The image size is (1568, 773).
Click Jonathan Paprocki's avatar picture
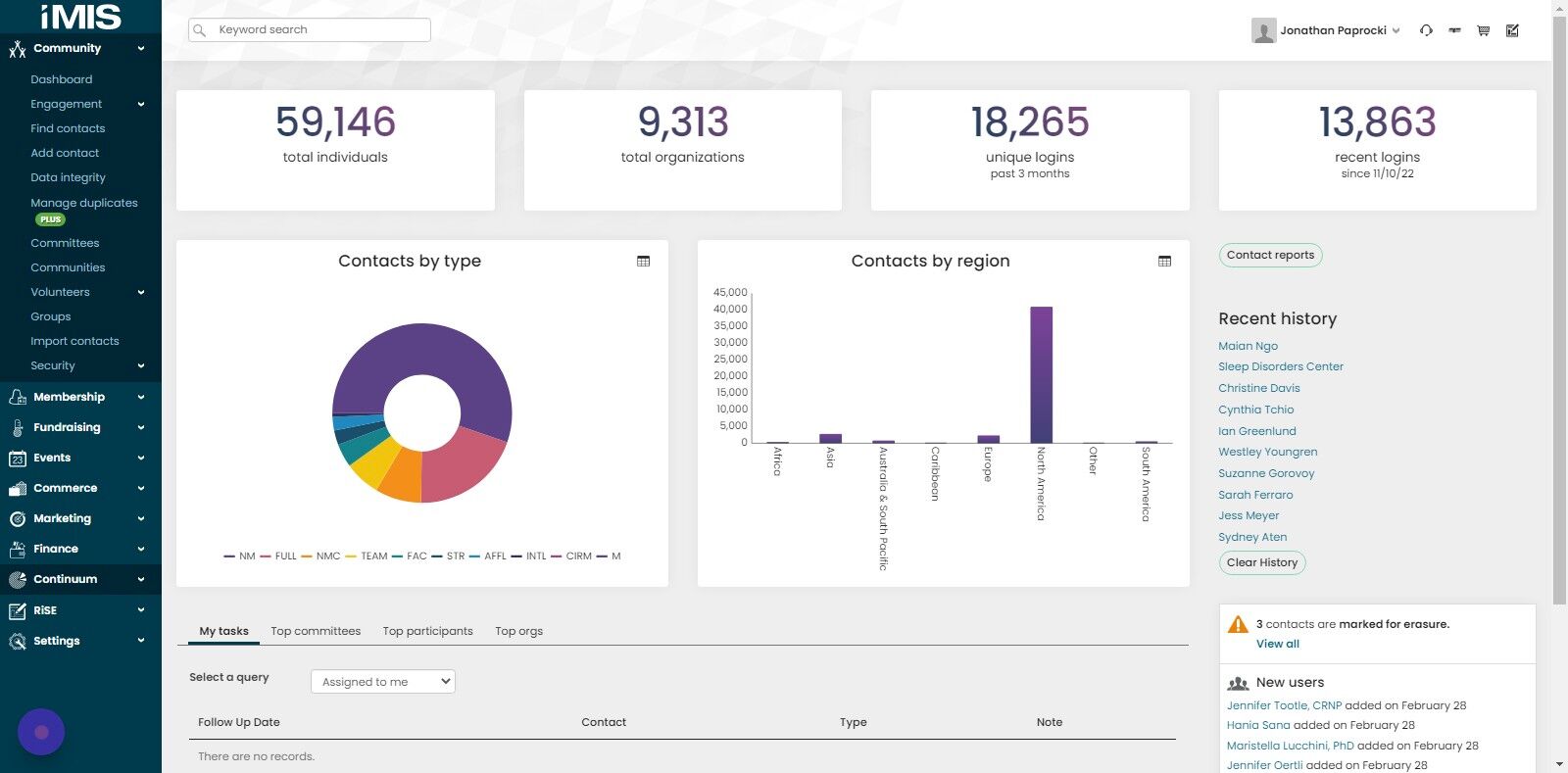1263,30
